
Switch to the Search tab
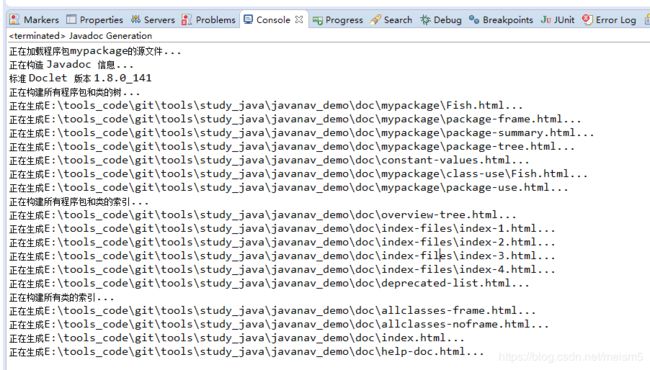pos(391,20)
